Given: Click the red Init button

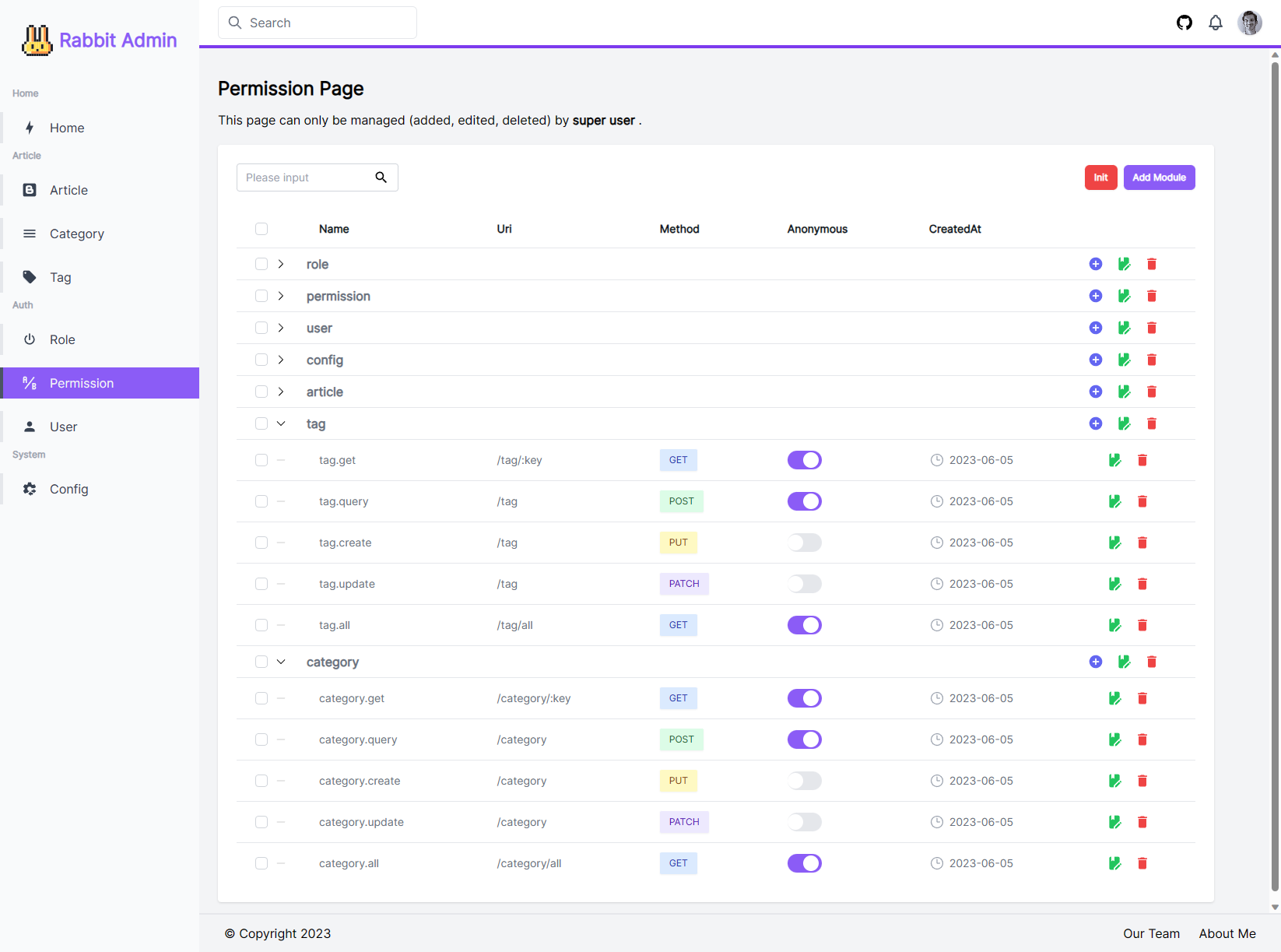Looking at the screenshot, I should 1100,177.
